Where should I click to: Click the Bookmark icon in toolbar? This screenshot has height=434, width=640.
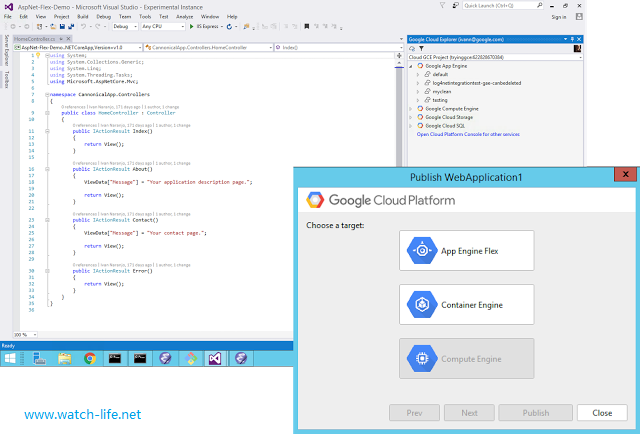click(x=307, y=27)
